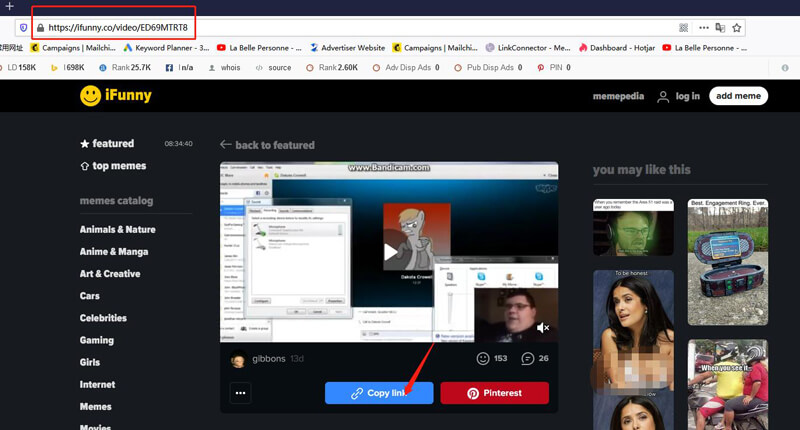Click the source toolbar item
The image size is (800, 430).
coord(273,67)
